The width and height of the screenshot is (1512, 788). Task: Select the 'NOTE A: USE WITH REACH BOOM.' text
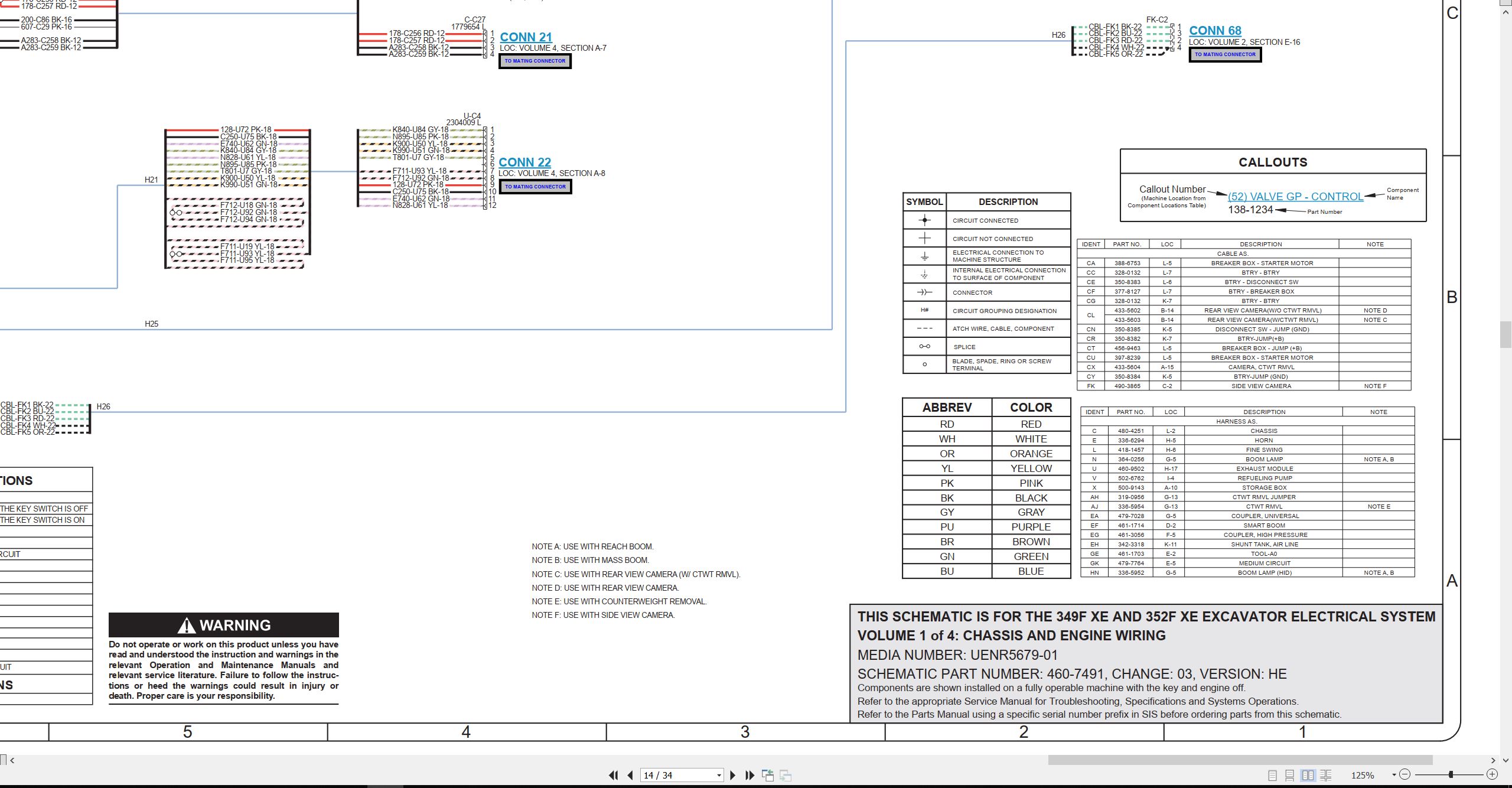tap(592, 546)
